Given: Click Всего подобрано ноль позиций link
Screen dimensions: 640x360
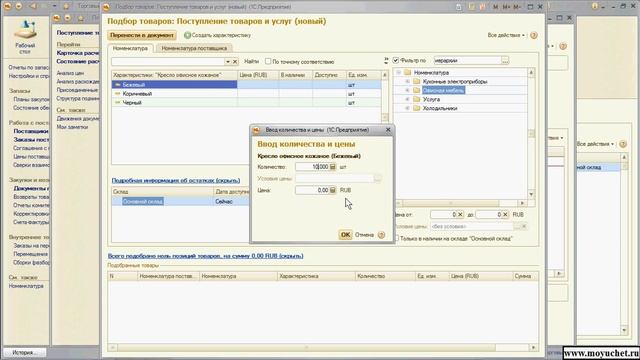Looking at the screenshot, I should [205, 256].
